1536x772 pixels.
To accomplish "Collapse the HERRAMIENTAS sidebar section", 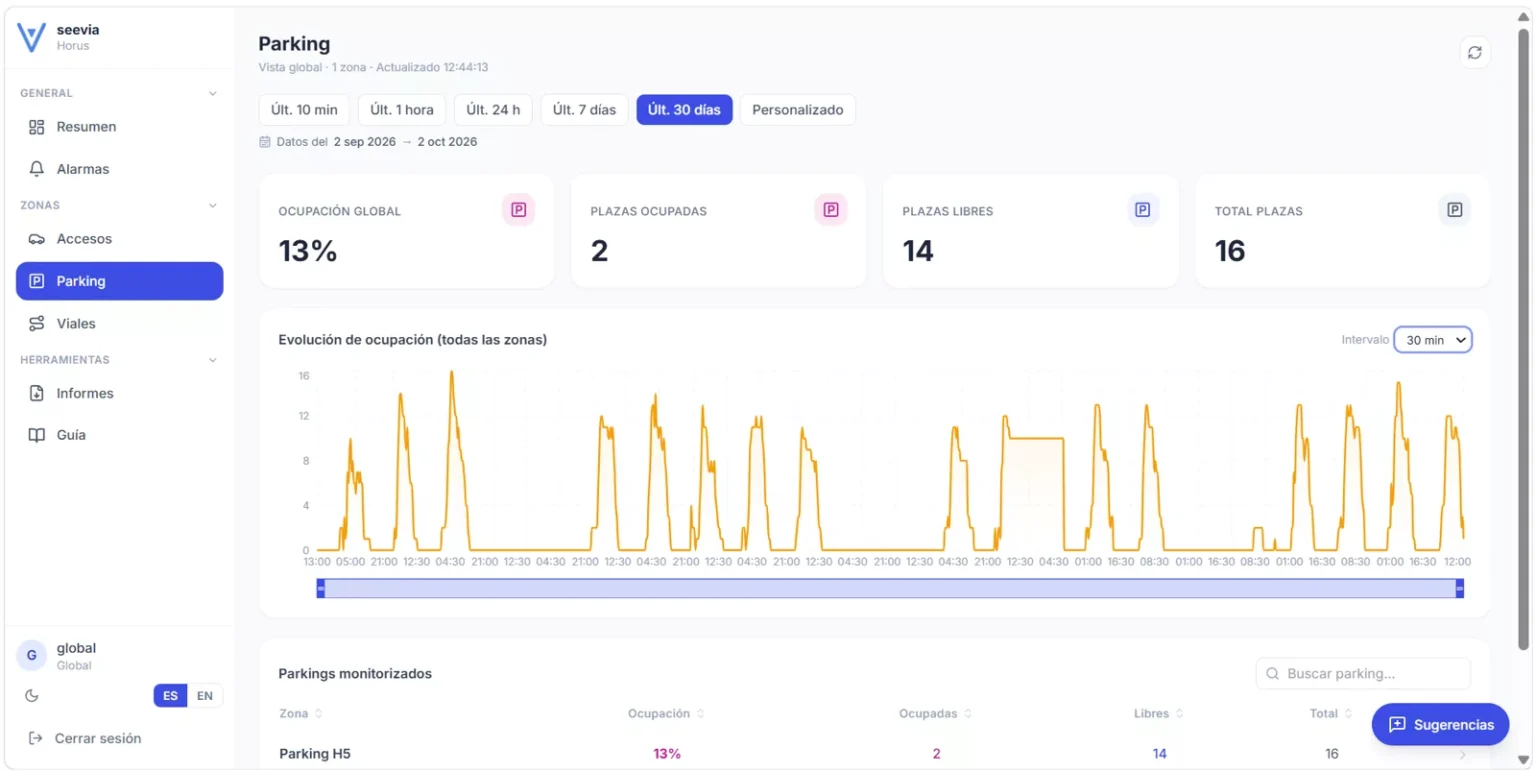I will [212, 359].
